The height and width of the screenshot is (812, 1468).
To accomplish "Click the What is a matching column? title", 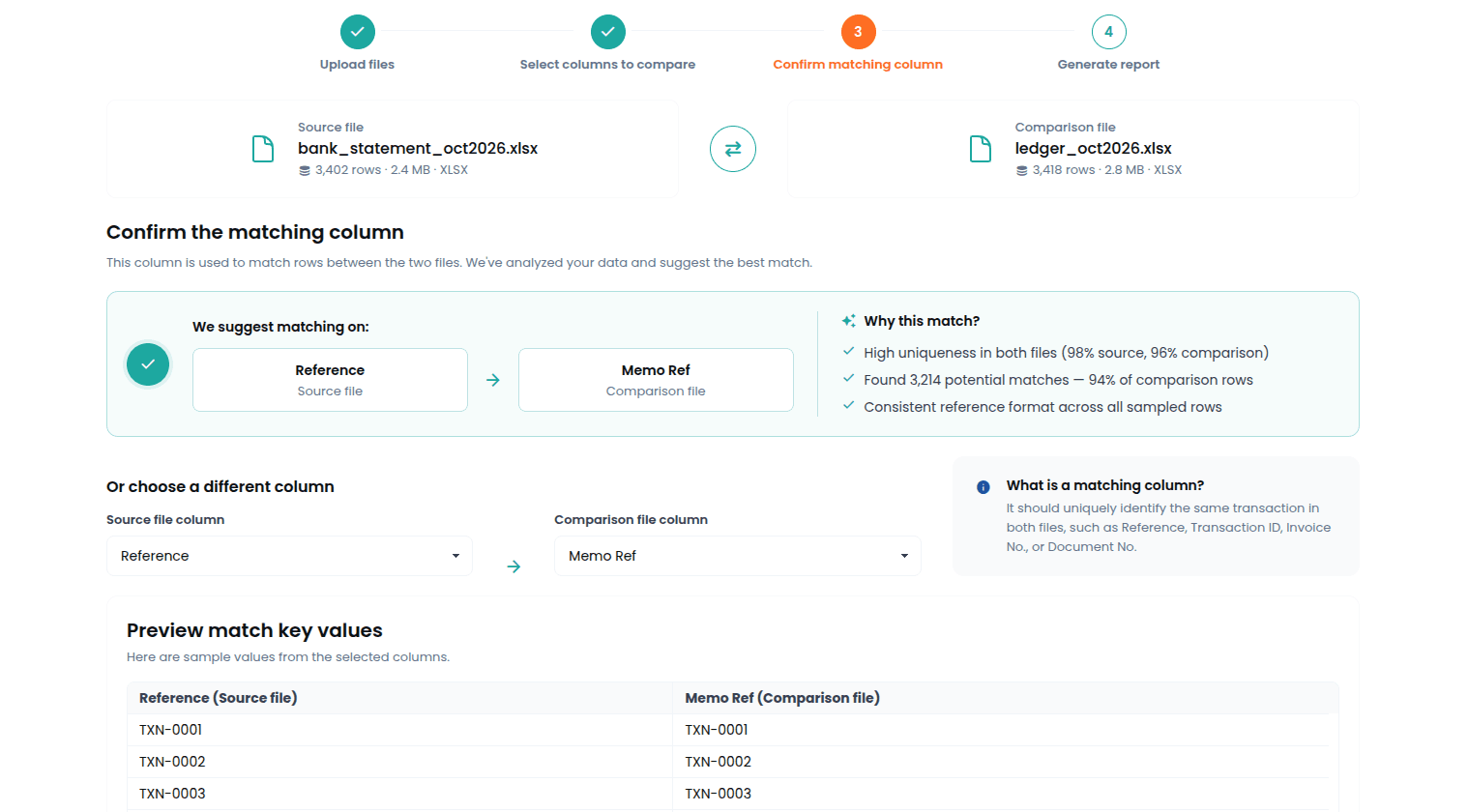I will point(1105,485).
